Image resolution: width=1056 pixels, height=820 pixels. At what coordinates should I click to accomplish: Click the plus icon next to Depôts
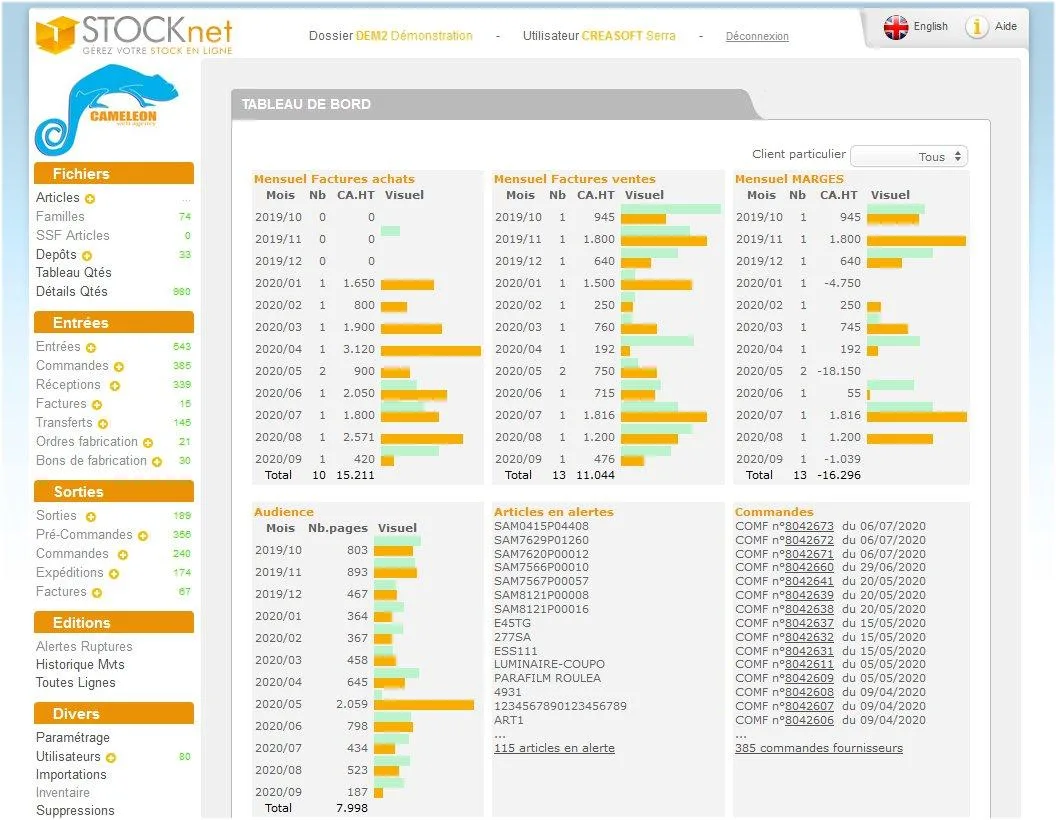[87, 256]
